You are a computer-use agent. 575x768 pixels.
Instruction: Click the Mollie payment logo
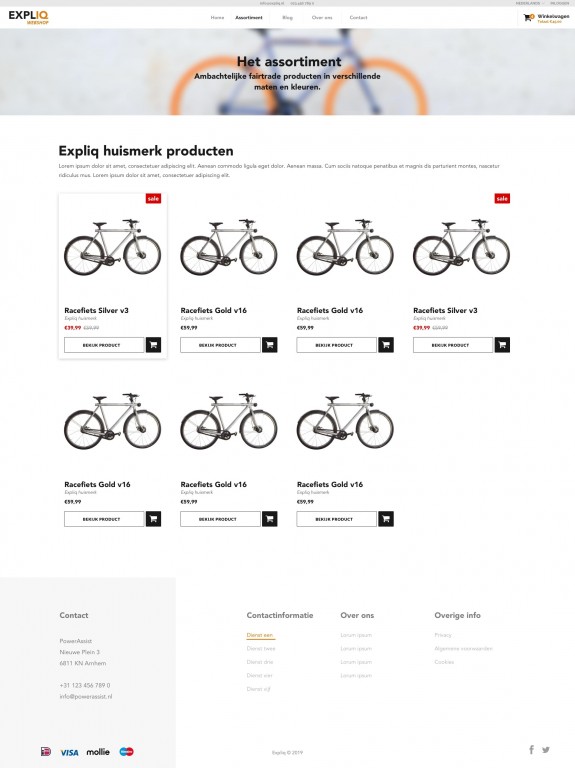point(98,752)
